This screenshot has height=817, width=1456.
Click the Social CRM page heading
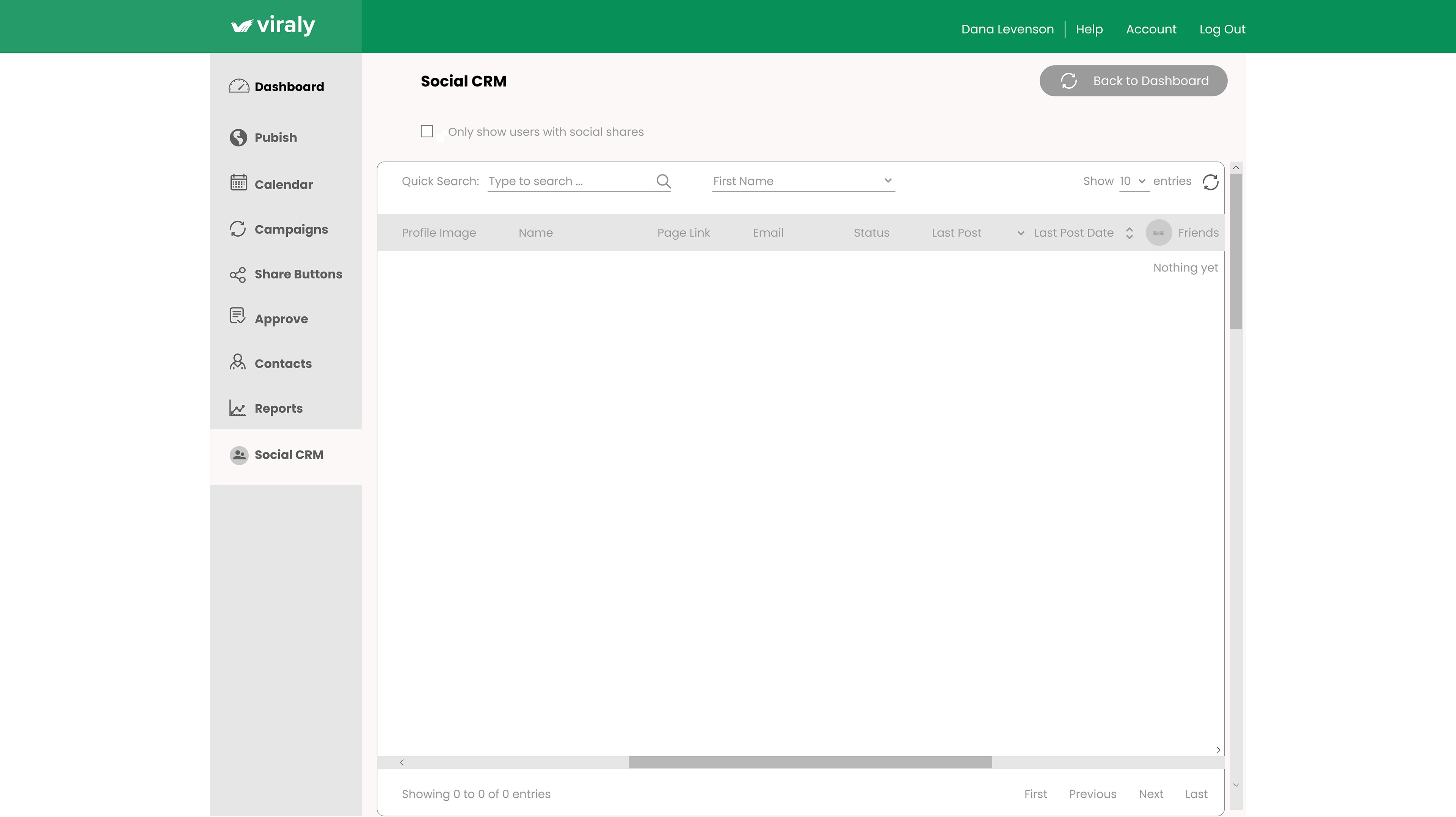tap(463, 82)
